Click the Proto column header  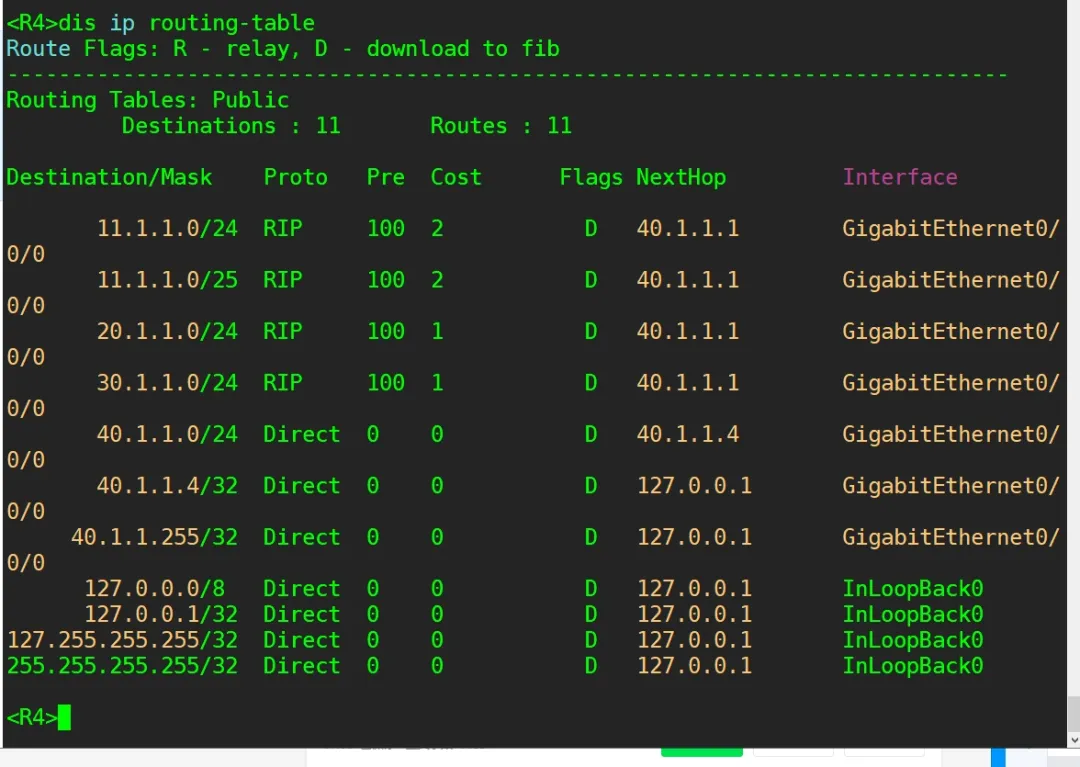coord(295,177)
